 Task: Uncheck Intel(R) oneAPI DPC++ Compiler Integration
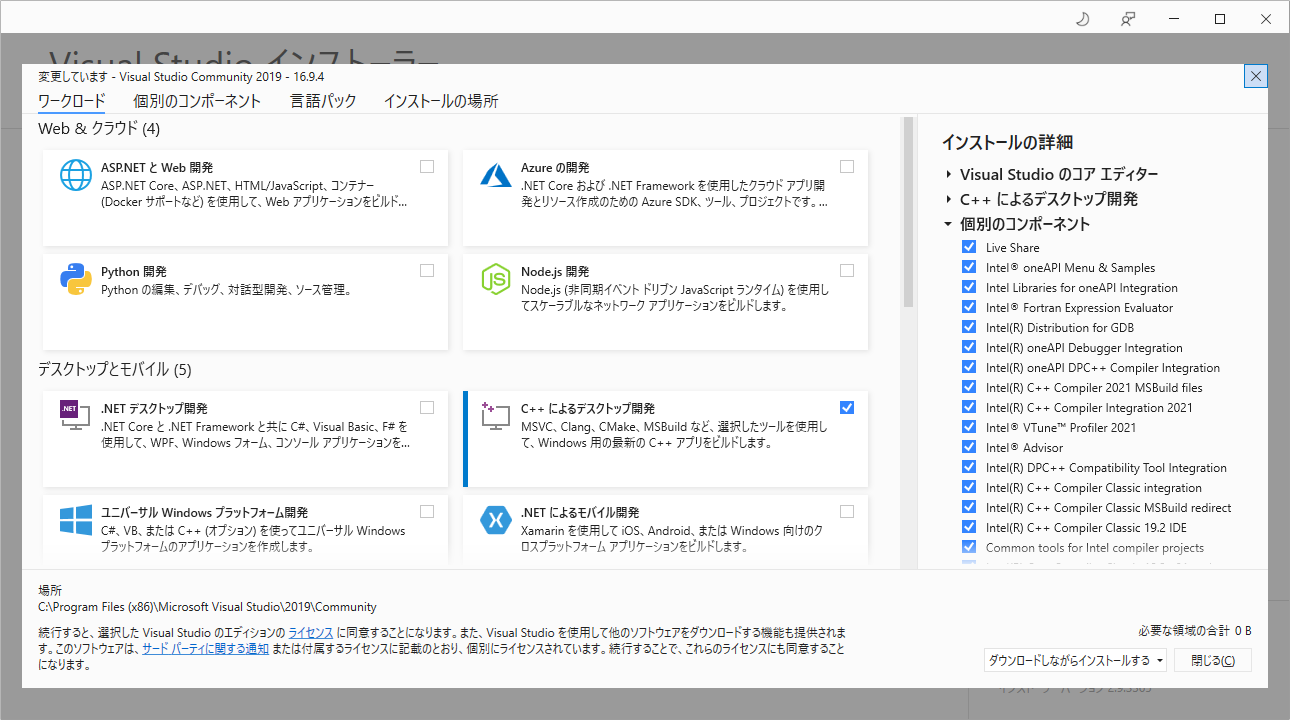968,367
